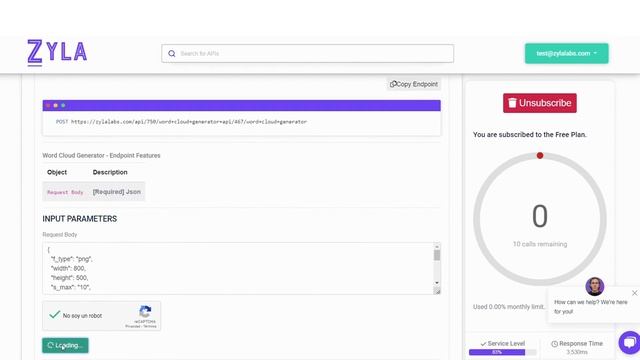The image size is (640, 360).
Task: Toggle the No soy un robot checkbox
Action: [55, 315]
